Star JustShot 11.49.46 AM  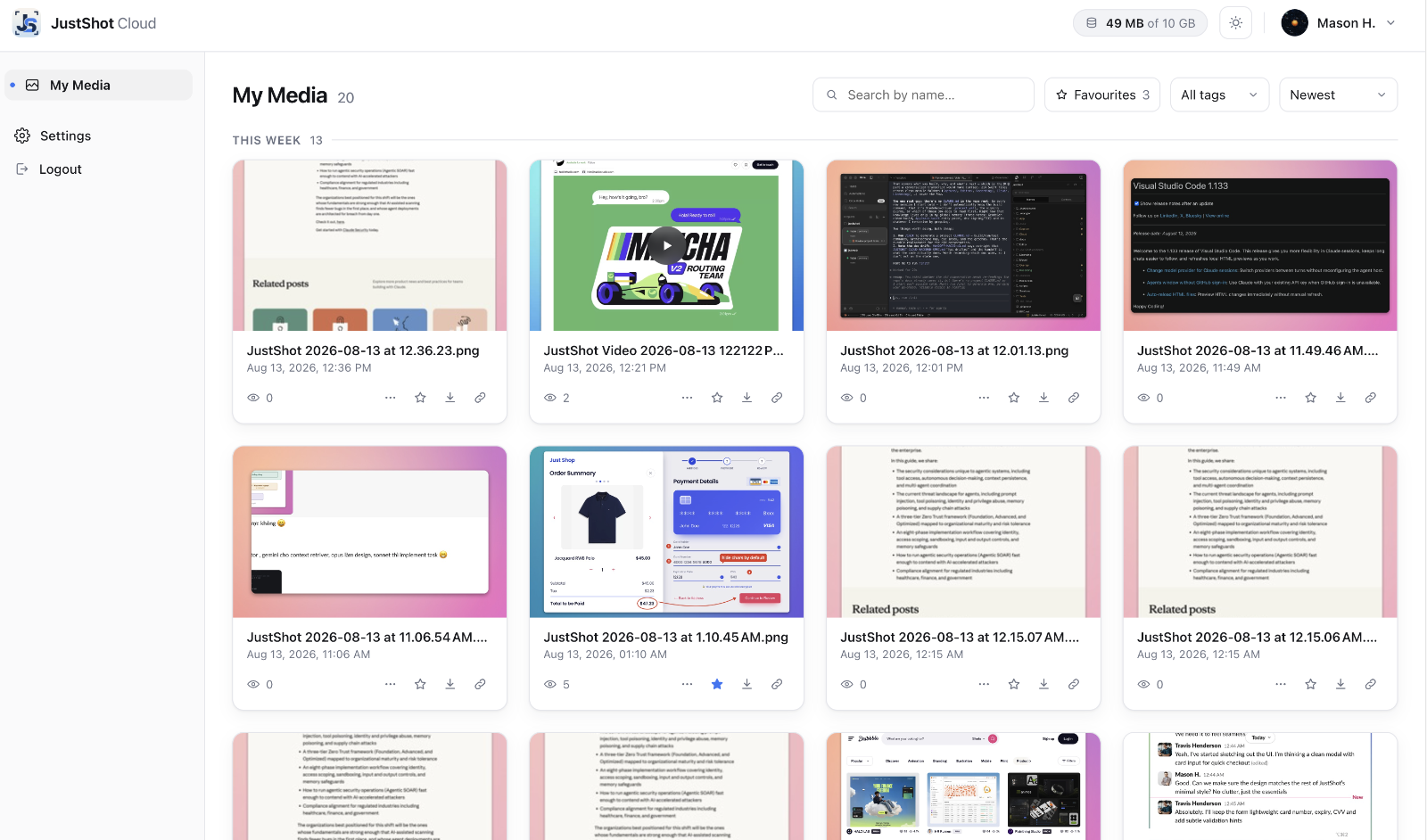click(1311, 398)
